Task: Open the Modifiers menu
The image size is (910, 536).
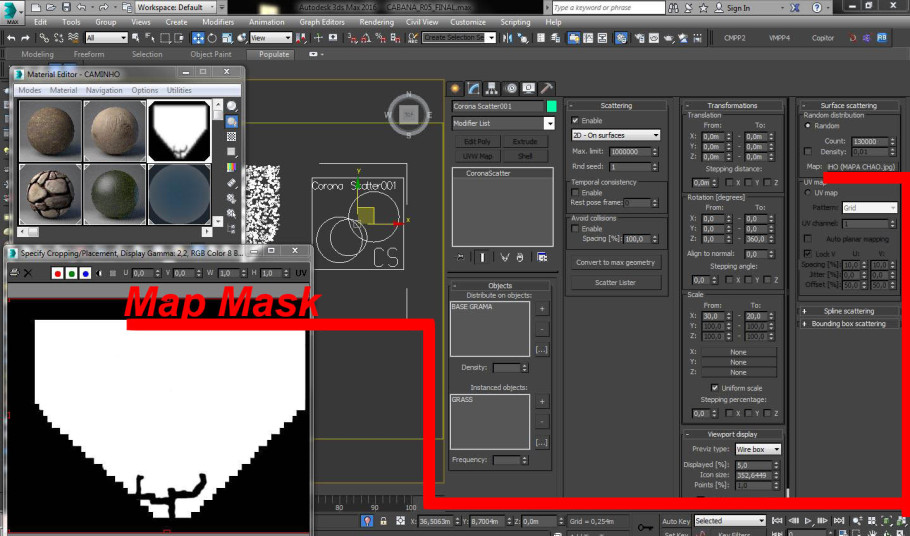Action: tap(218, 22)
